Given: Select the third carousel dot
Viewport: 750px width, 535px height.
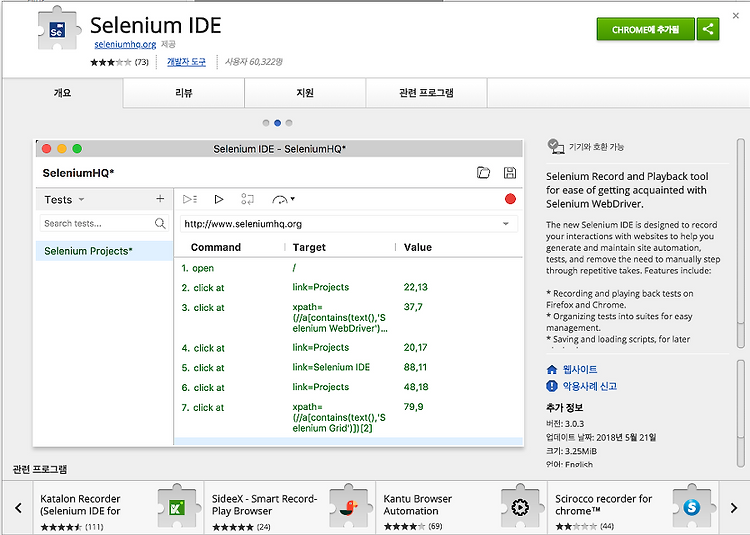Looking at the screenshot, I should coord(289,123).
